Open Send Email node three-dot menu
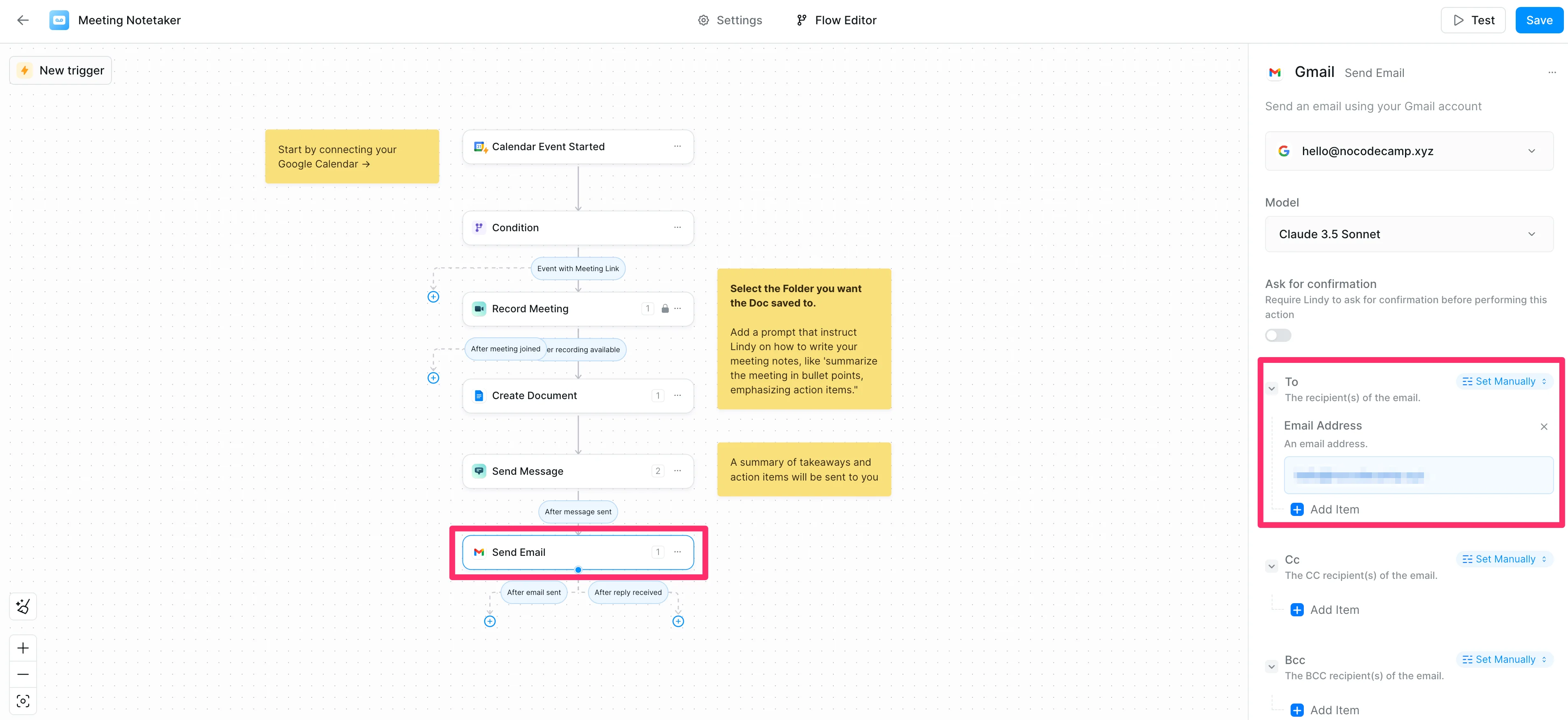 (x=677, y=552)
